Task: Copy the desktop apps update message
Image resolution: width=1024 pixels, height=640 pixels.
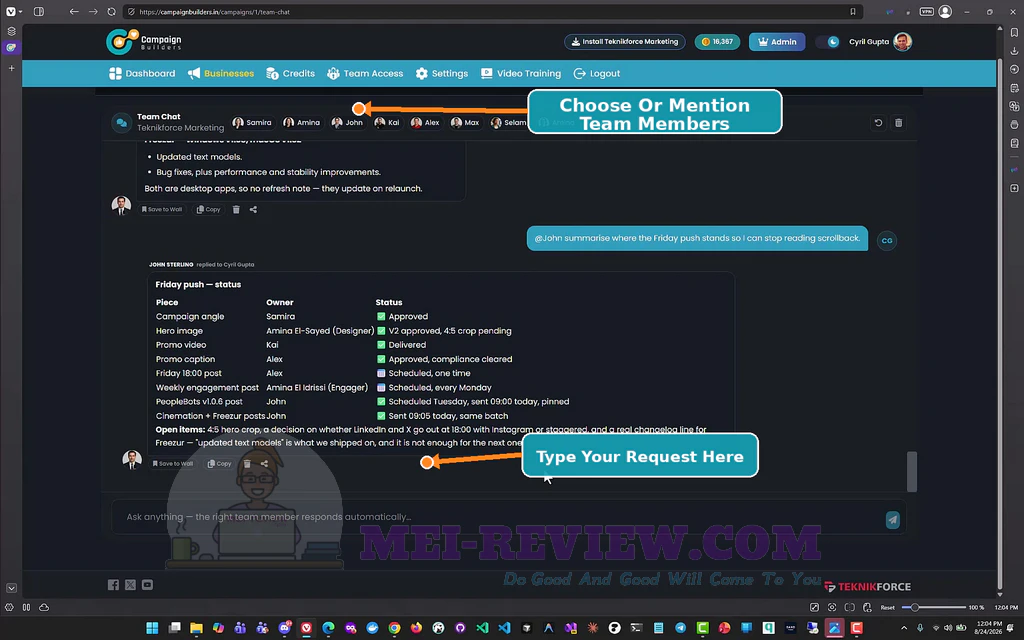Action: click(208, 210)
